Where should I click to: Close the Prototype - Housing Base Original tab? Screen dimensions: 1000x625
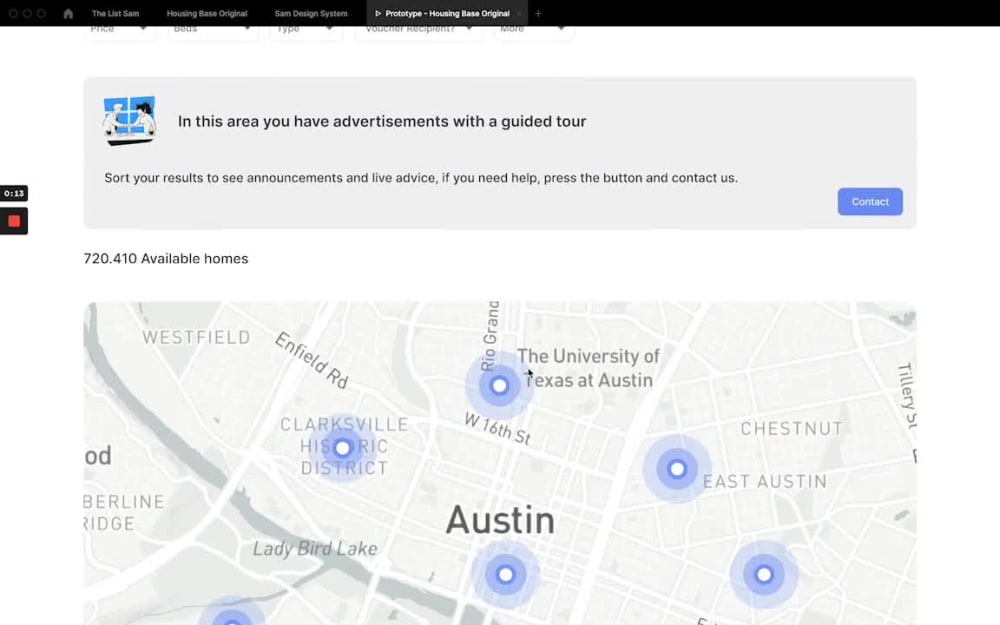[520, 13]
